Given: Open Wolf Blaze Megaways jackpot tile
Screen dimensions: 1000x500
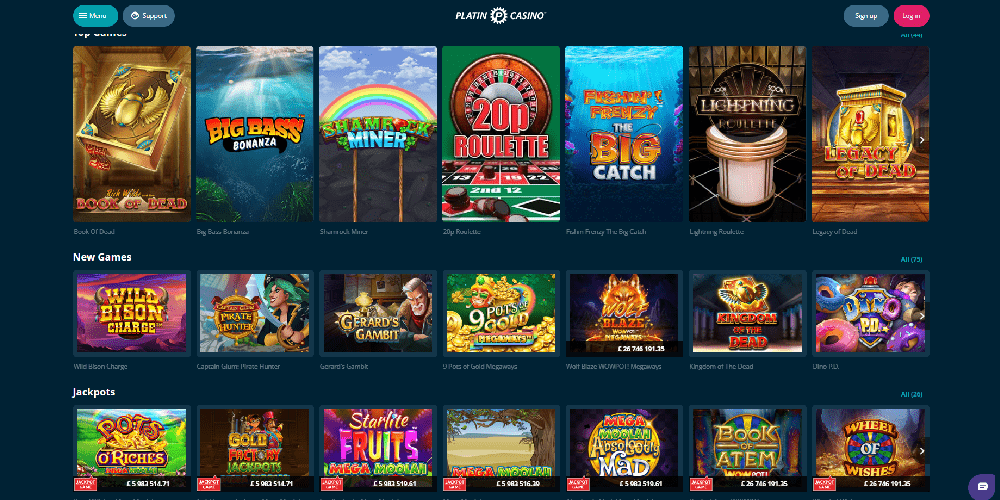Looking at the screenshot, I should coord(624,313).
